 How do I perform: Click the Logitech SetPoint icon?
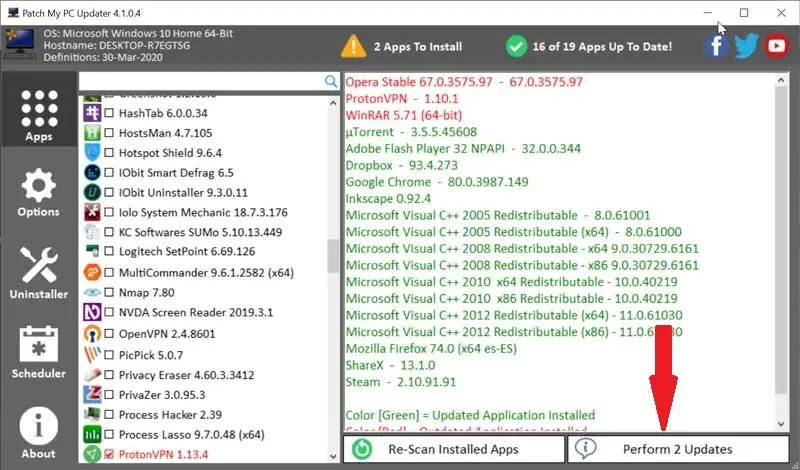pyautogui.click(x=92, y=251)
